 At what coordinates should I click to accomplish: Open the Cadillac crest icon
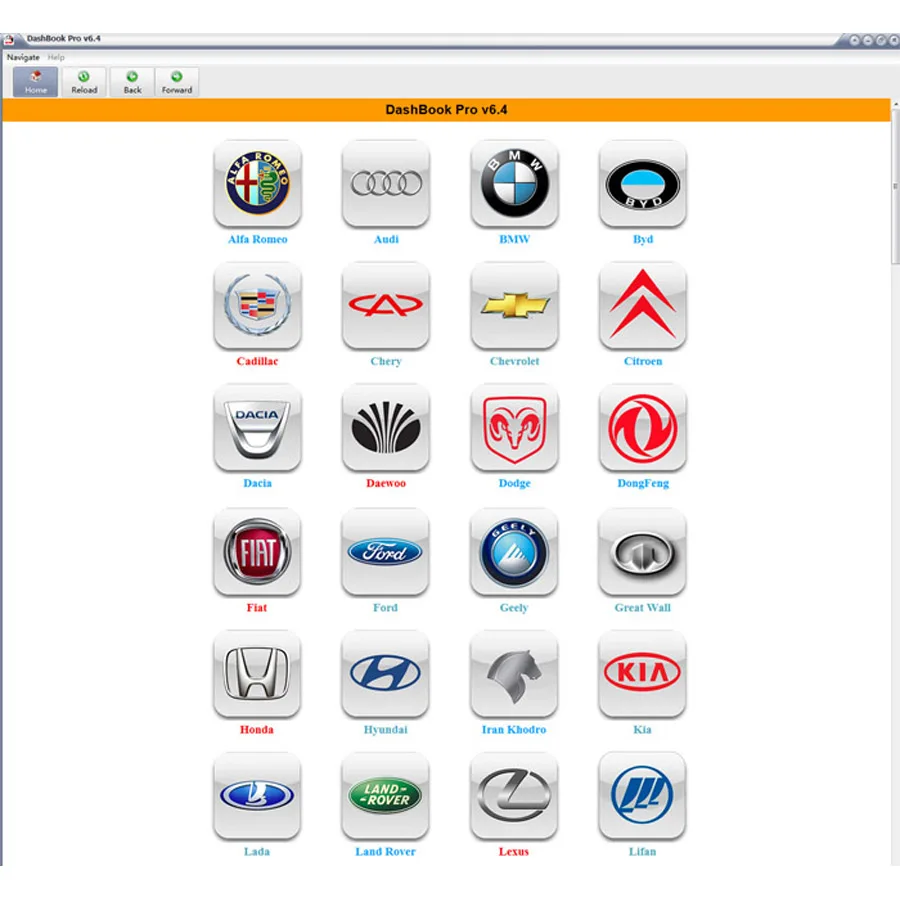click(257, 305)
